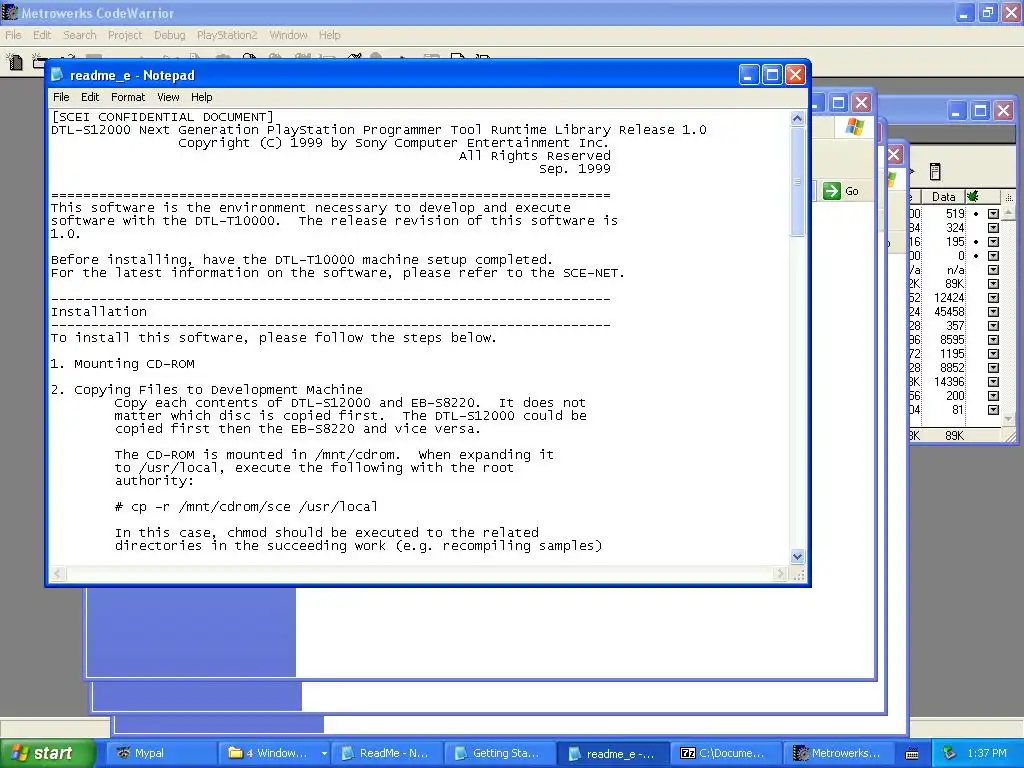Click the Go label in the browser window
This screenshot has height=768, width=1024.
coord(852,191)
